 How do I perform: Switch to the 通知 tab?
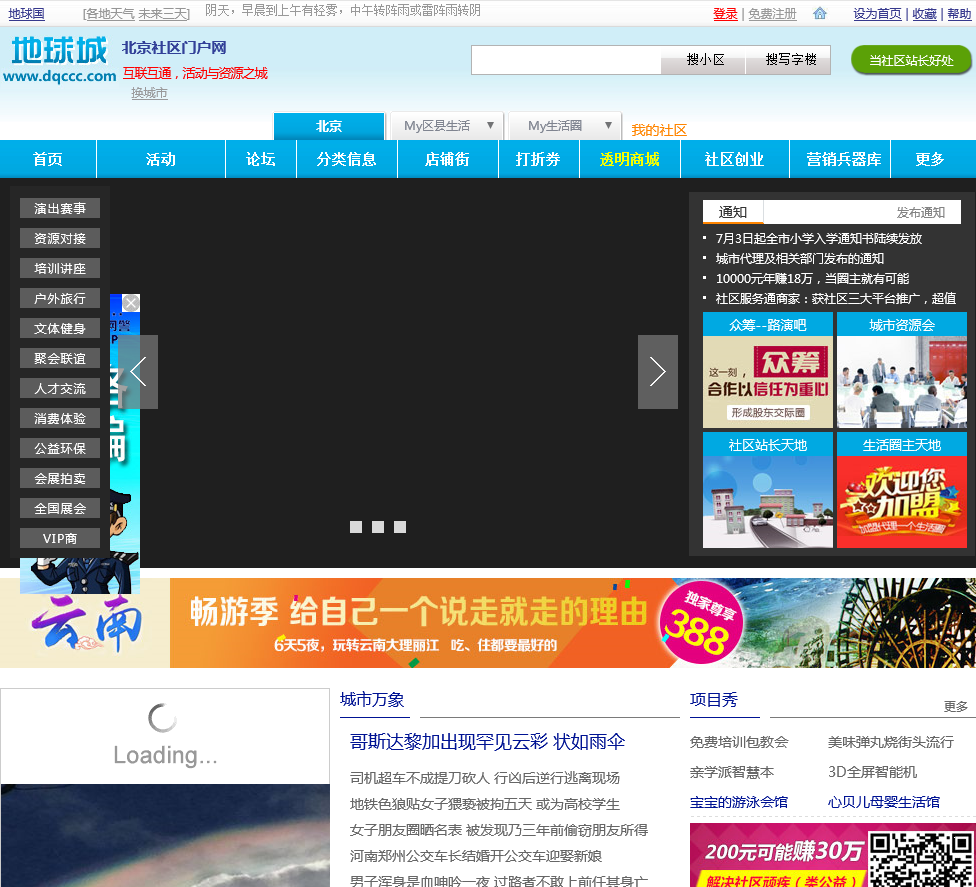[733, 212]
